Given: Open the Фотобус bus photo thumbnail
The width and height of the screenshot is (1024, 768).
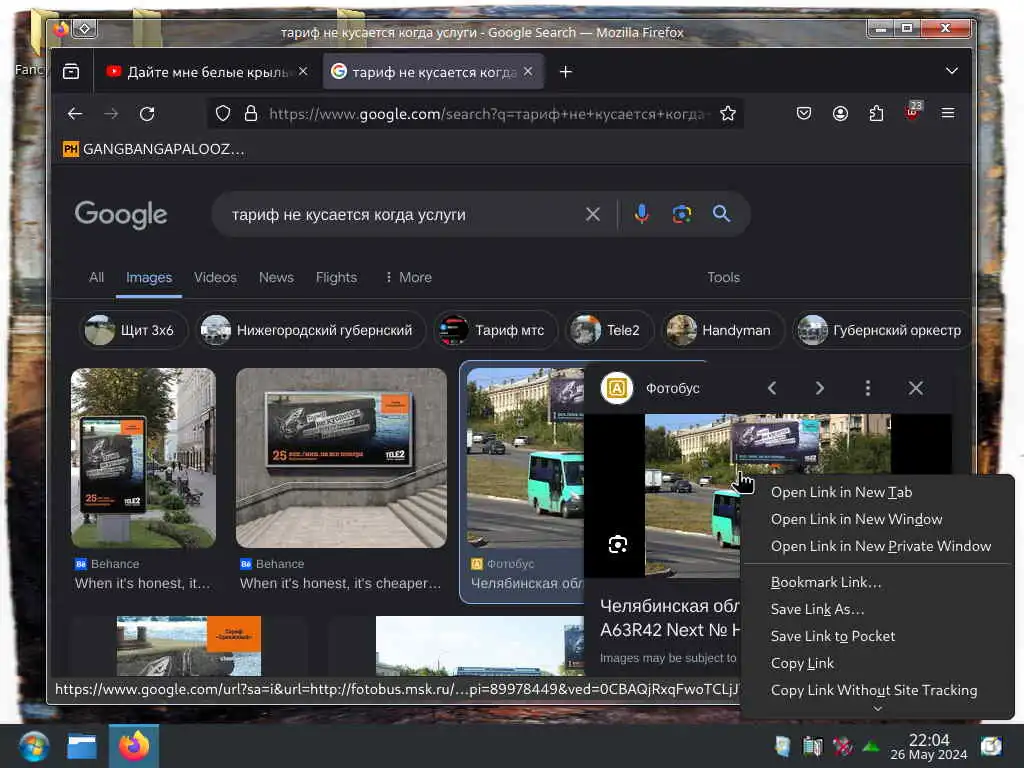Looking at the screenshot, I should 526,457.
